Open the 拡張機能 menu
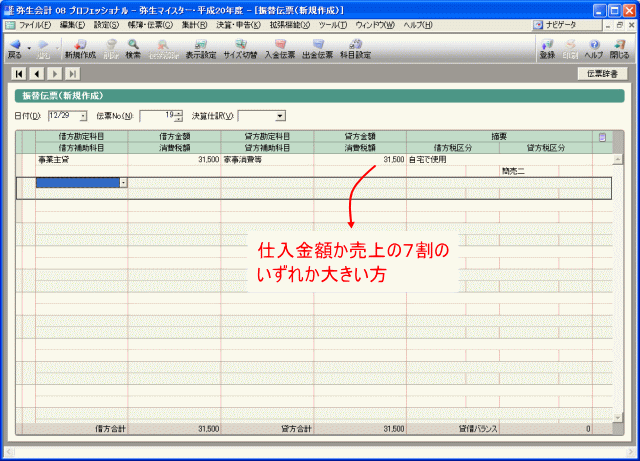 290,25
